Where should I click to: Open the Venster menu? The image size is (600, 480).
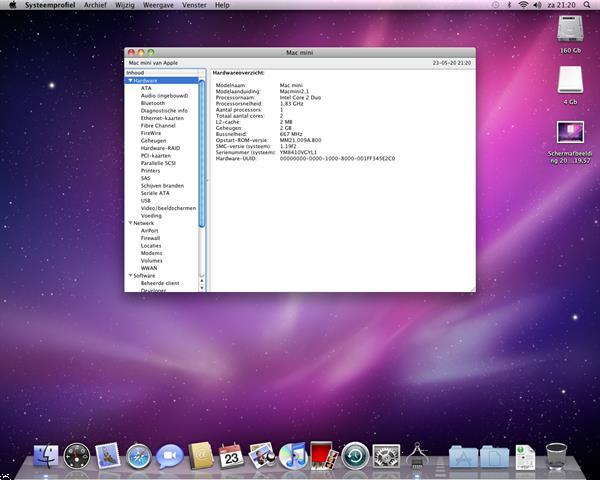click(194, 5)
